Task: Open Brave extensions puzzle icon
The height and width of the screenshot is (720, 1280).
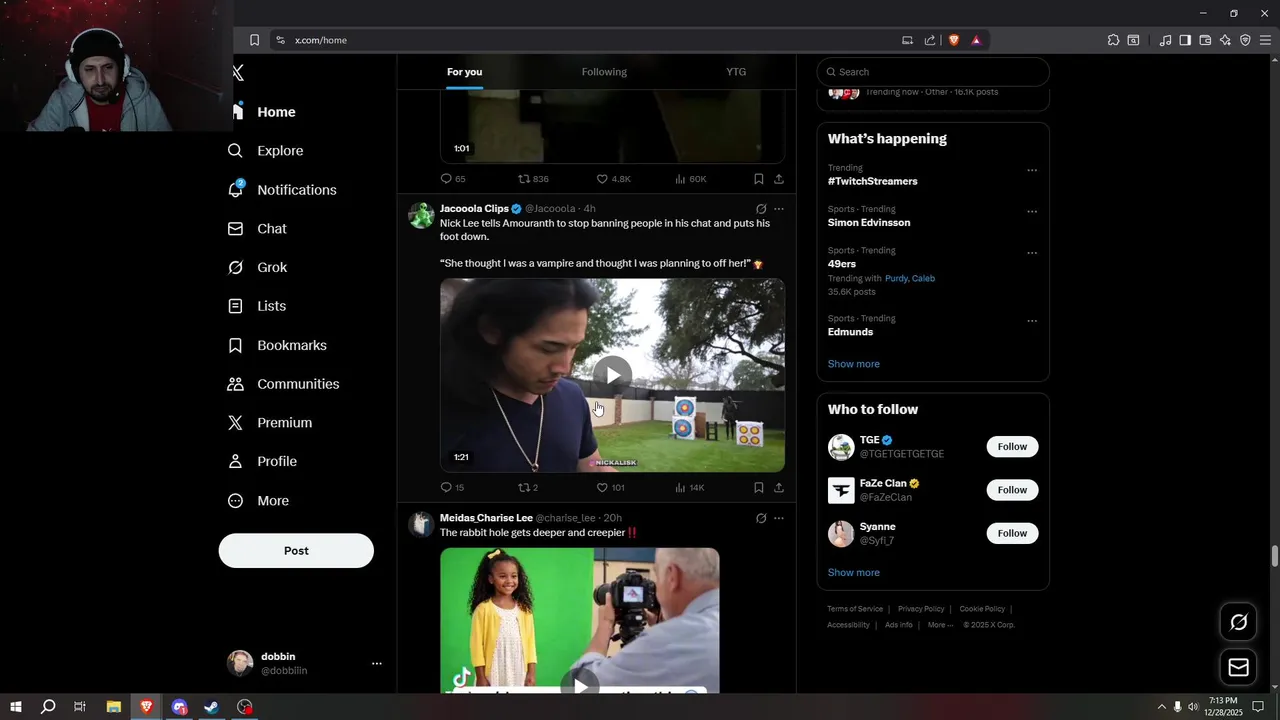Action: point(1113,40)
